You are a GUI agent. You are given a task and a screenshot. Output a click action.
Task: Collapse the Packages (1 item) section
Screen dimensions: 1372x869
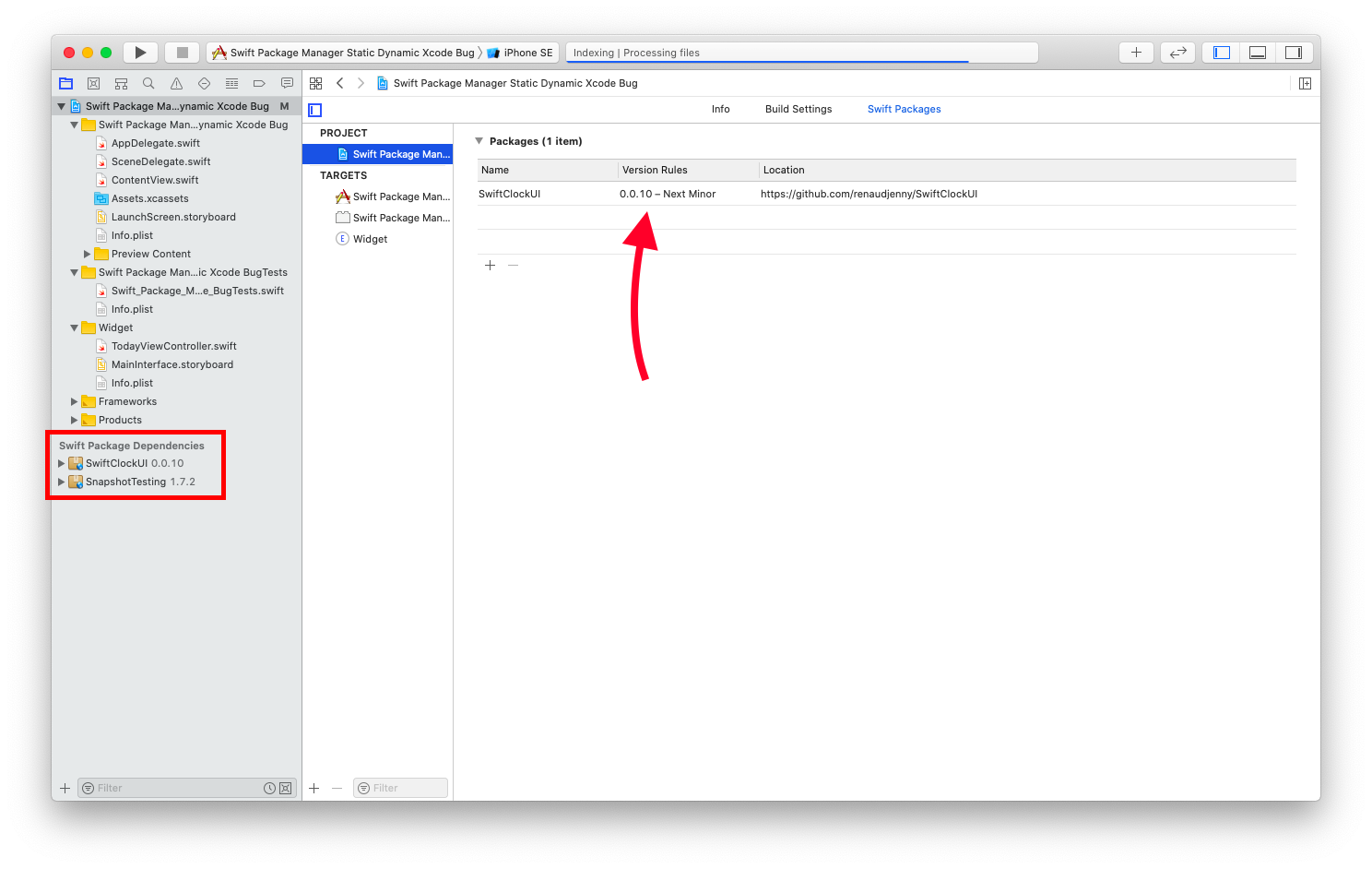(479, 141)
